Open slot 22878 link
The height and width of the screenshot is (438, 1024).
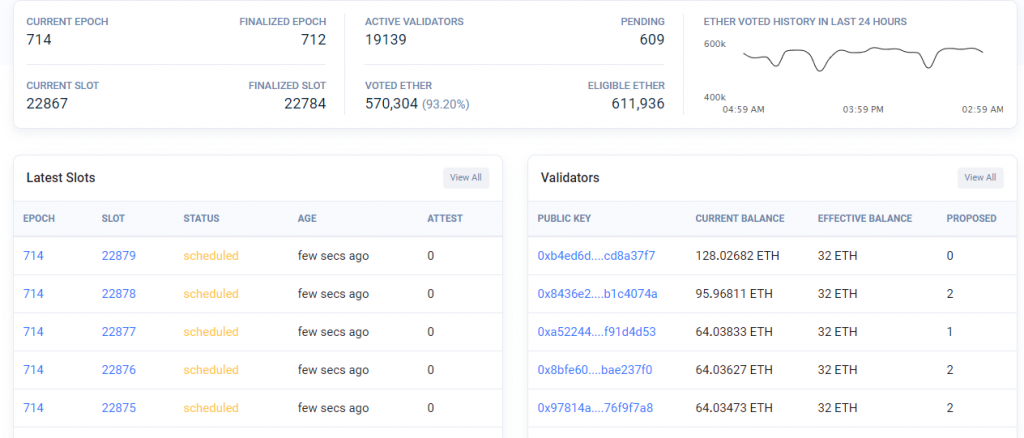pyautogui.click(x=118, y=294)
